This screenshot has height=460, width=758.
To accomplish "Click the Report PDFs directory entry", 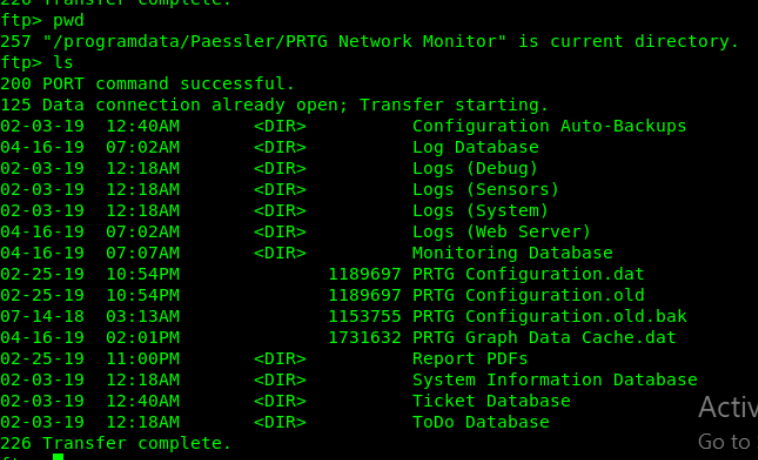I will pyautogui.click(x=470, y=358).
